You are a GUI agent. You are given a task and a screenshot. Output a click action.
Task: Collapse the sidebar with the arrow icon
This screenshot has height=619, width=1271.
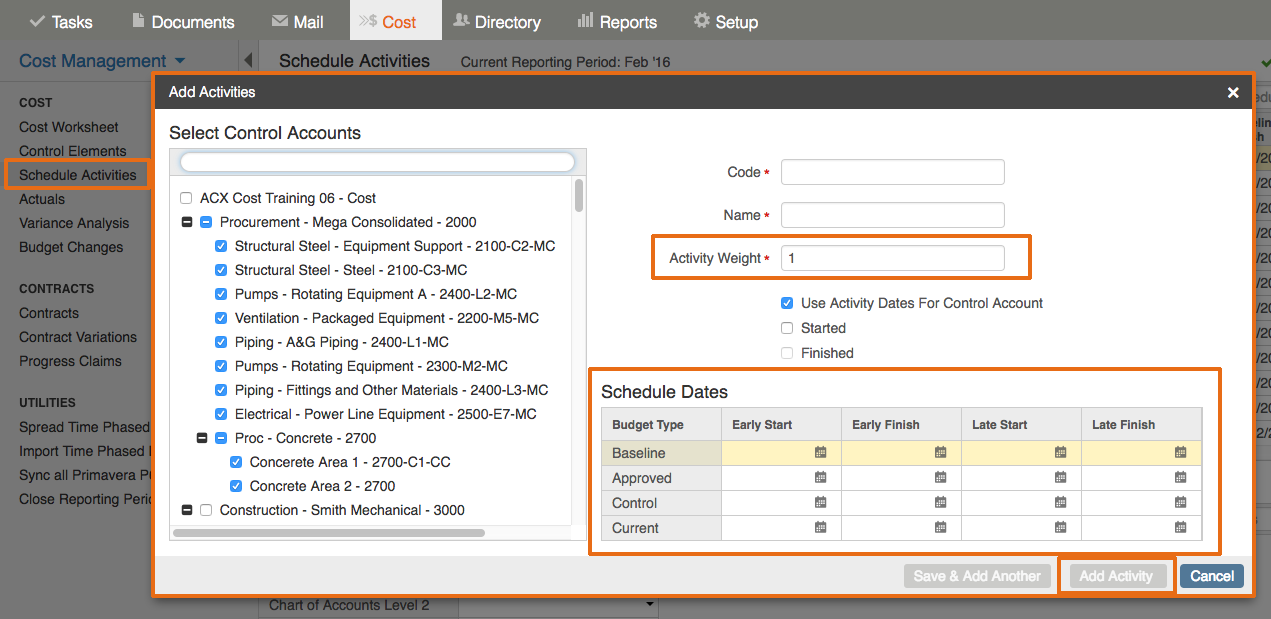click(x=247, y=60)
